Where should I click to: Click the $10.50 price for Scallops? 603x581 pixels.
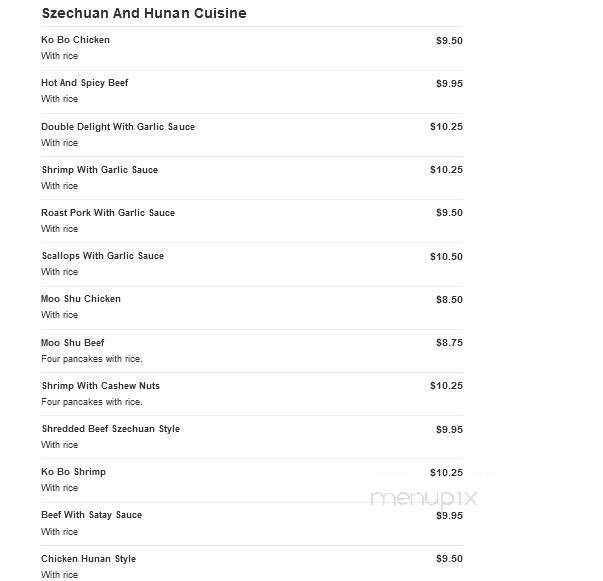click(x=446, y=257)
